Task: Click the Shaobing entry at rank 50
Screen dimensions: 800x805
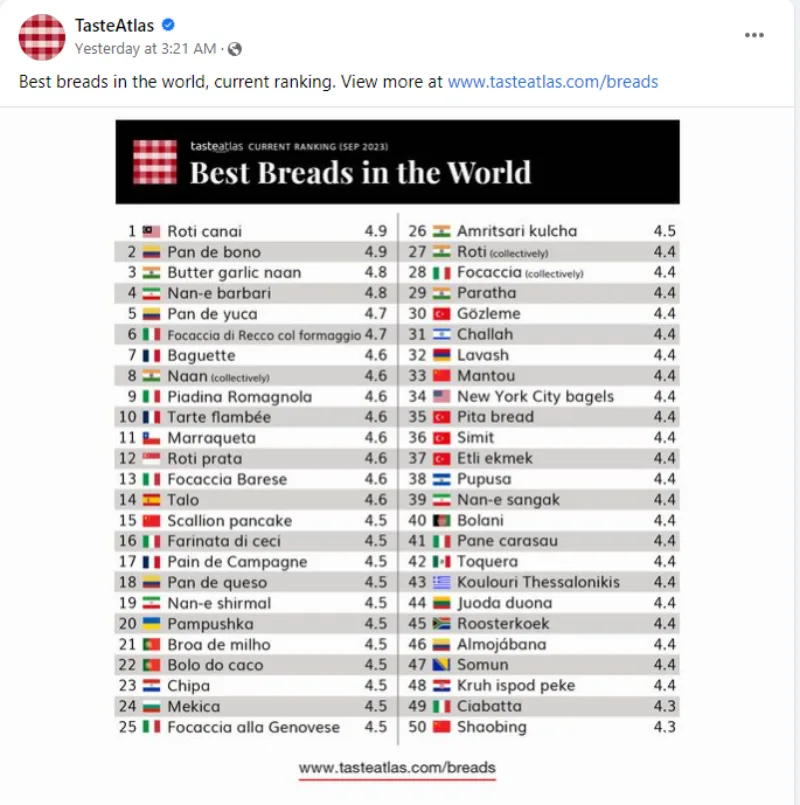Action: tap(491, 727)
